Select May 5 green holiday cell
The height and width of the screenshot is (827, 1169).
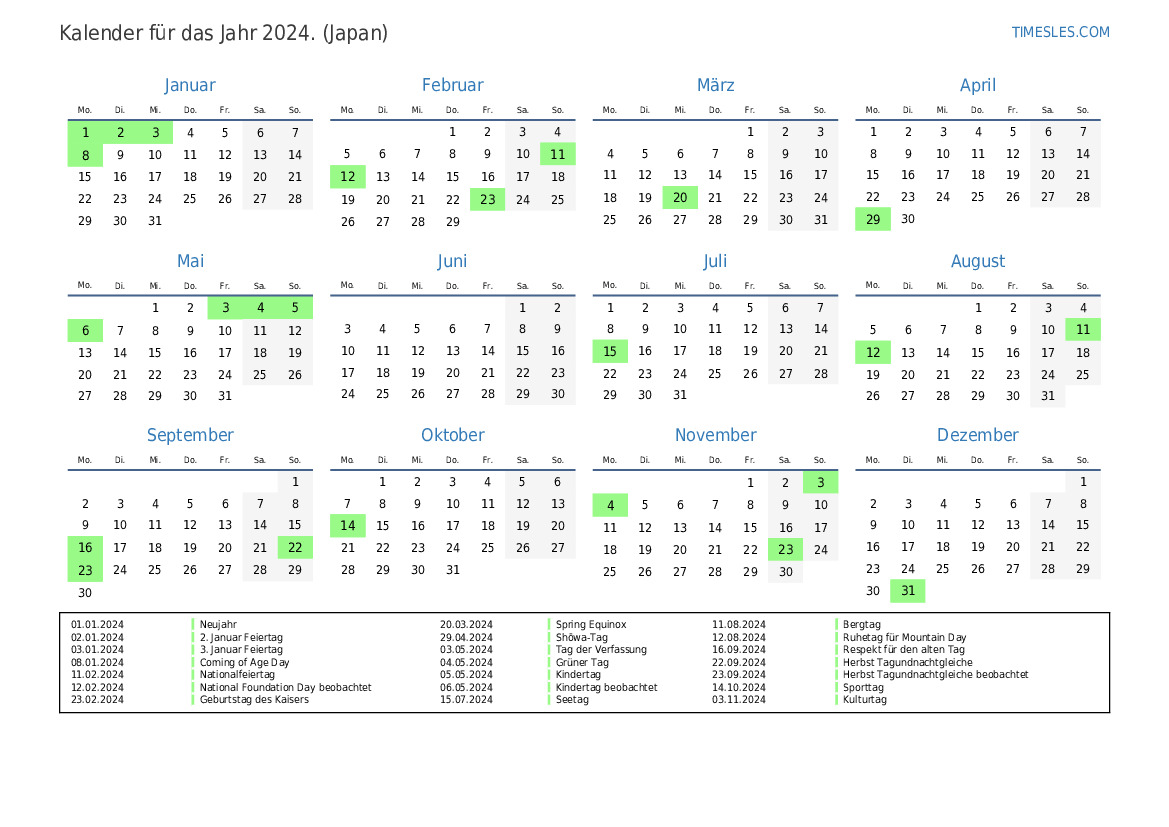click(x=295, y=308)
